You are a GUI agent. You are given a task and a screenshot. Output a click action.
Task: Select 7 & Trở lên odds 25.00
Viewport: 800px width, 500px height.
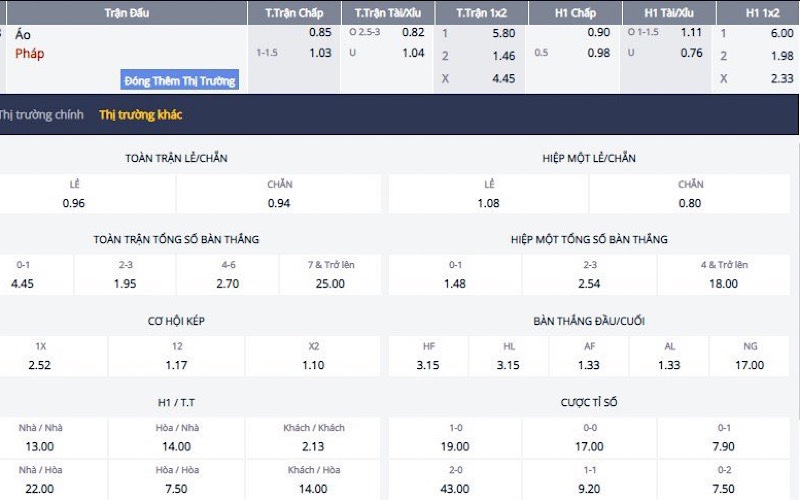click(331, 284)
